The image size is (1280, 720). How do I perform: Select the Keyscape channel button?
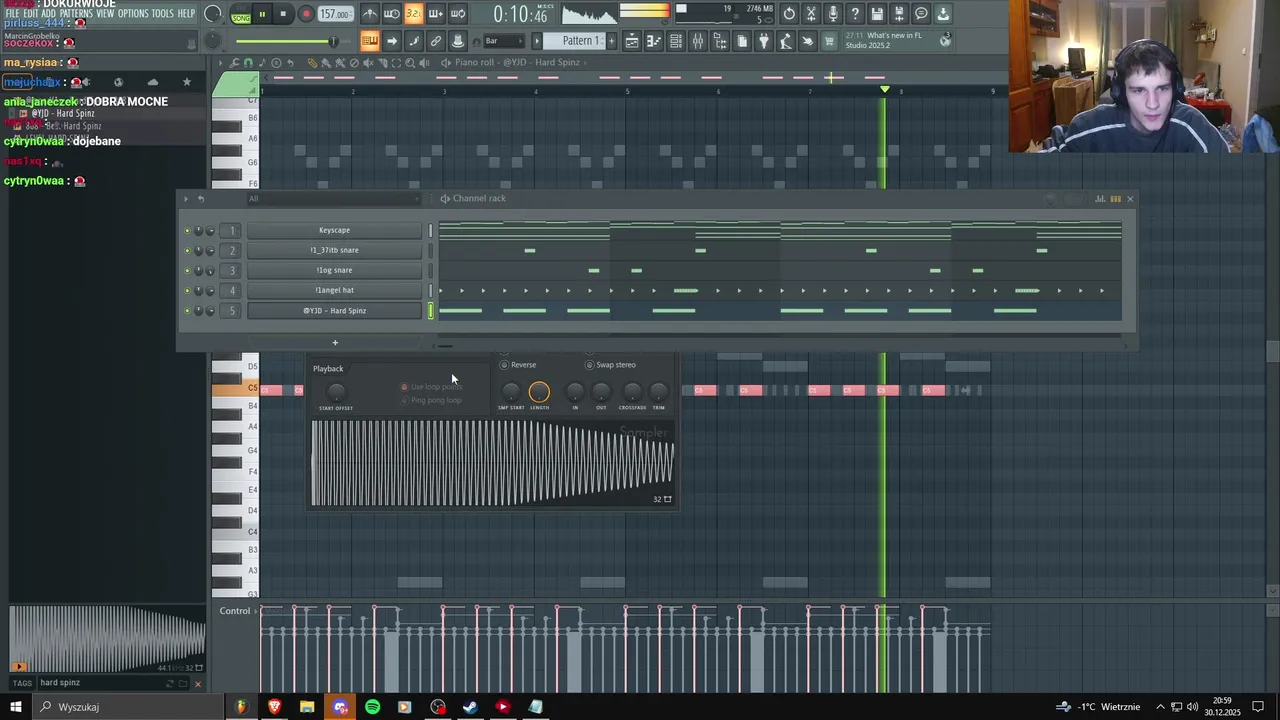click(334, 230)
